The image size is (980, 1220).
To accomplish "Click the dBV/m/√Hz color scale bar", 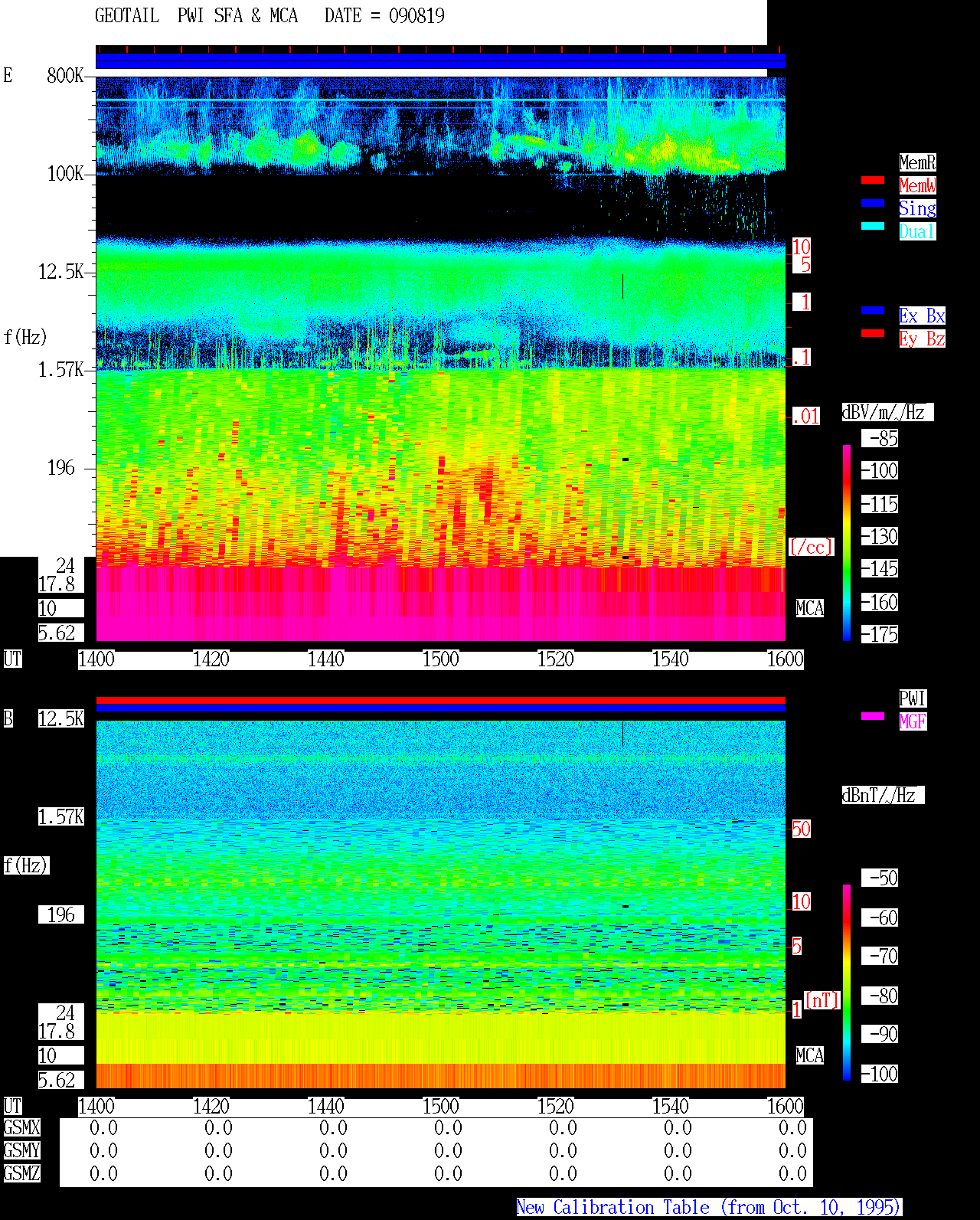I will click(x=847, y=542).
